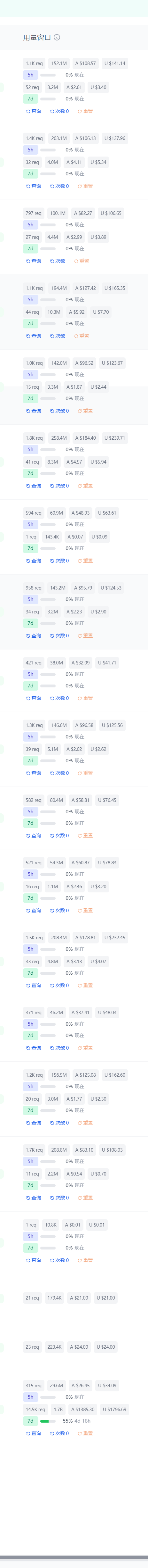This screenshot has width=148, height=1568.
Task: Click 查询 under the U $141.14 row
Action: pos(34,111)
